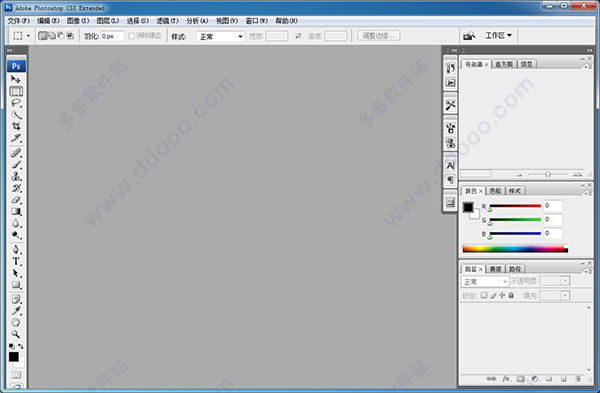Screen dimensions: 600x393
Task: Expand the toolbox with double-arrow
Action: [10, 50]
